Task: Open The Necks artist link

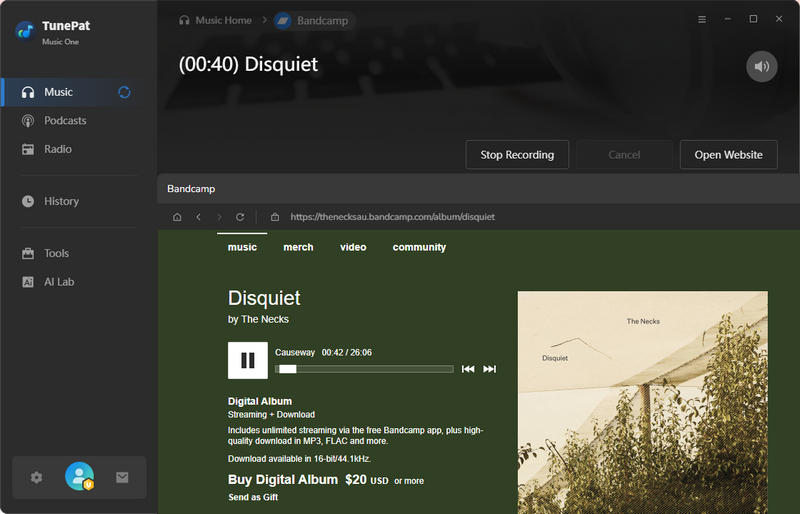Action: click(x=265, y=319)
